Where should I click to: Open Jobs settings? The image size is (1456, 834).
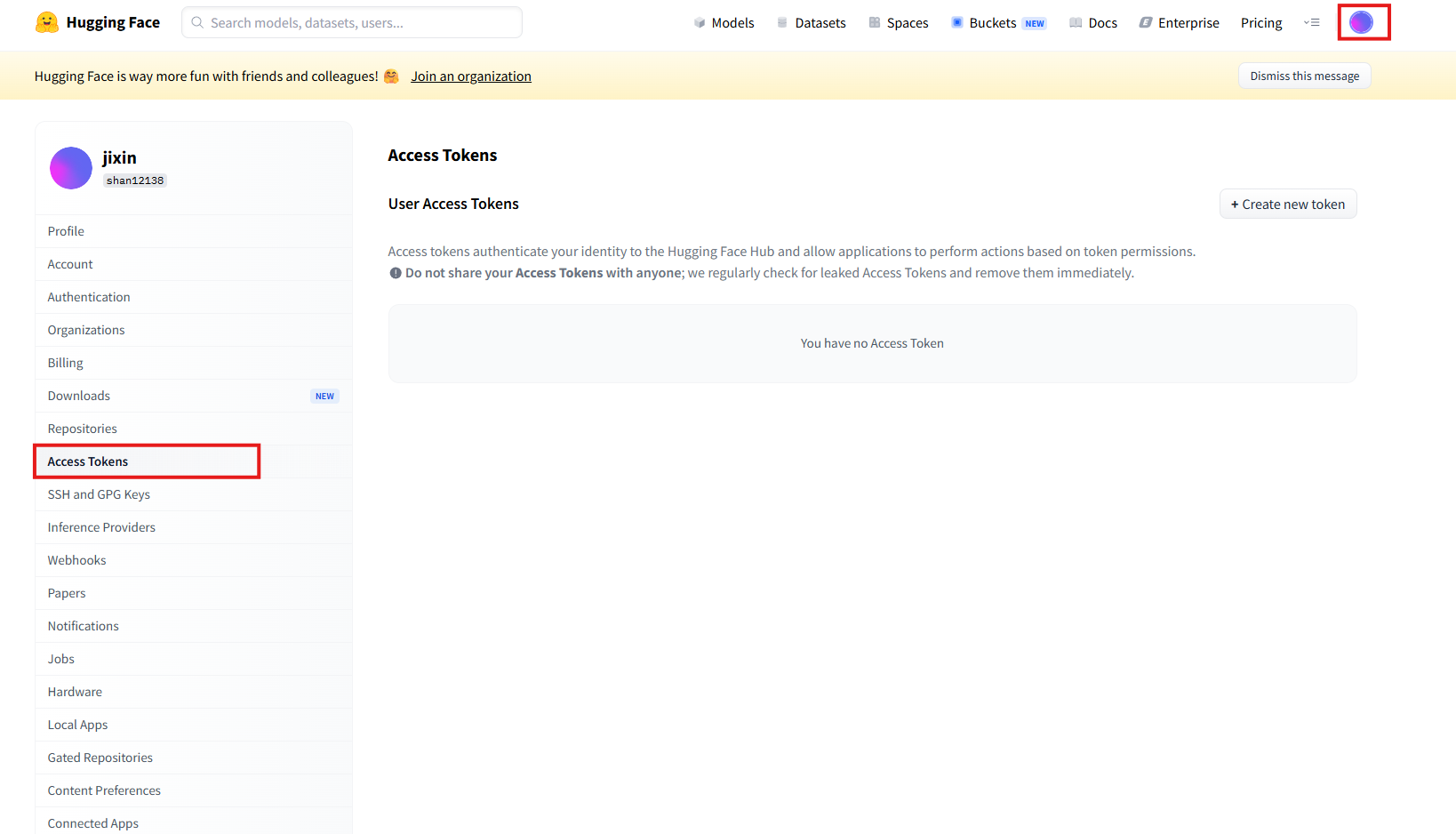(194, 659)
